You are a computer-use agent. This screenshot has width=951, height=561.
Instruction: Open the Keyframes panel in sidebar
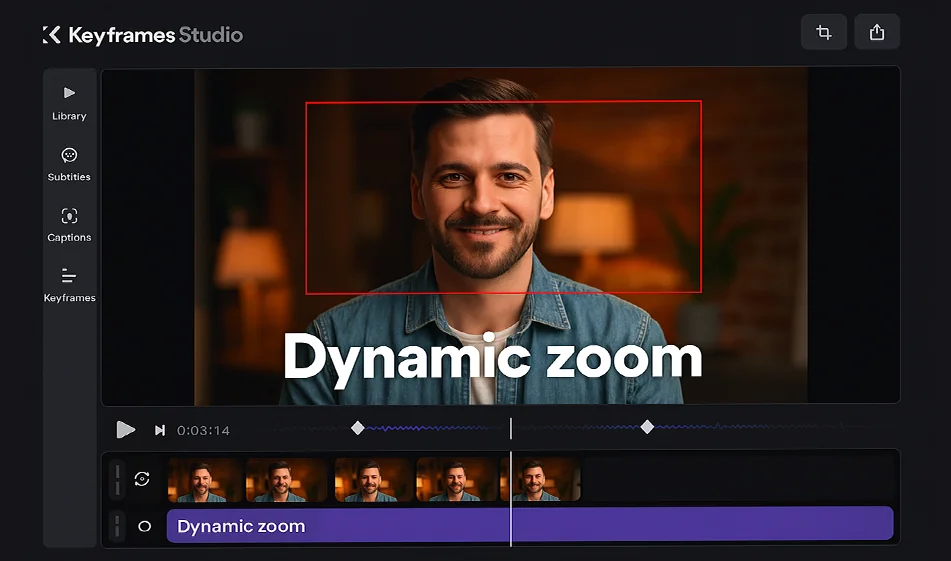click(x=69, y=284)
